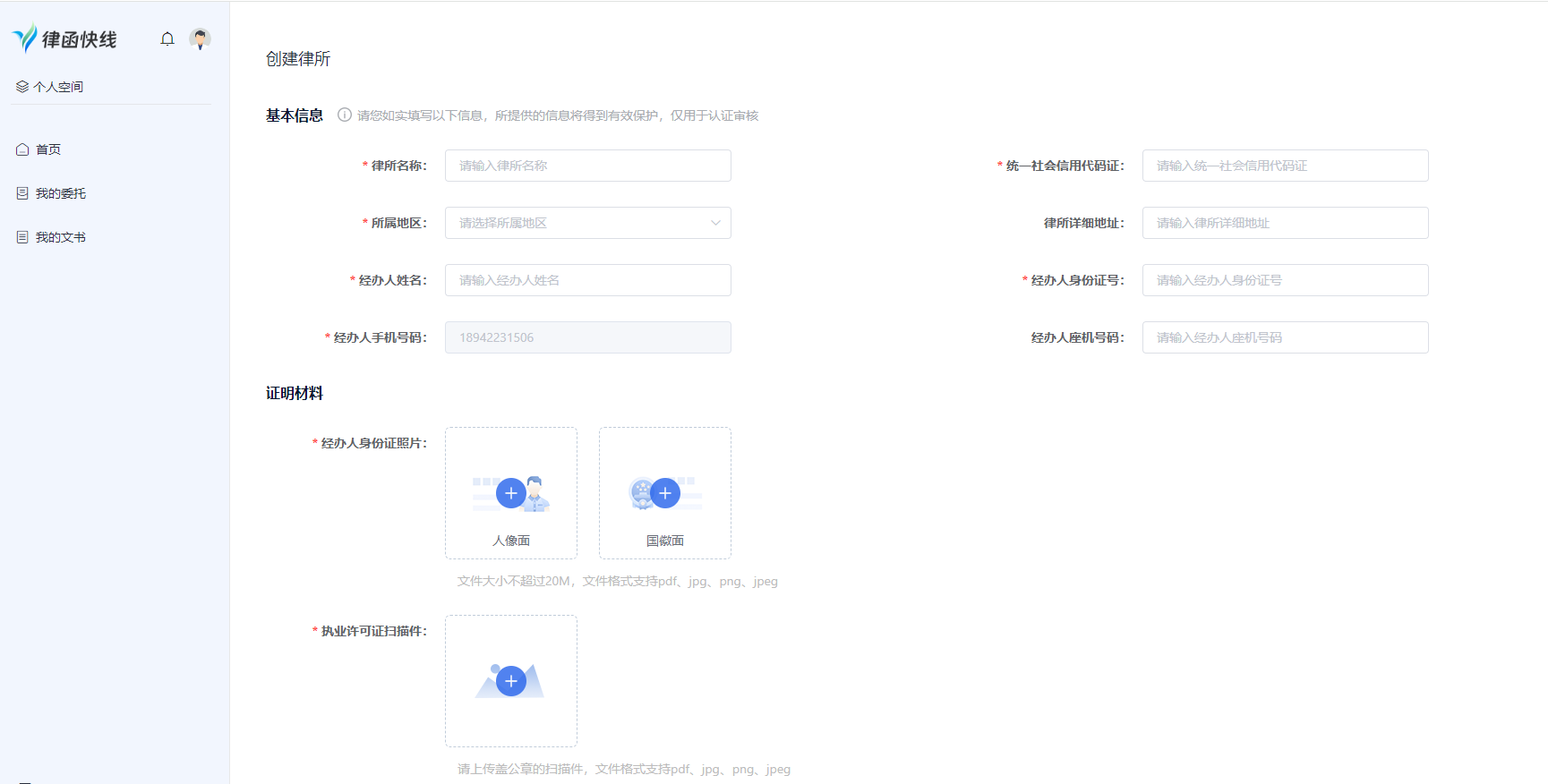Focus the 统一社会信用代码证 input field

point(1285,166)
